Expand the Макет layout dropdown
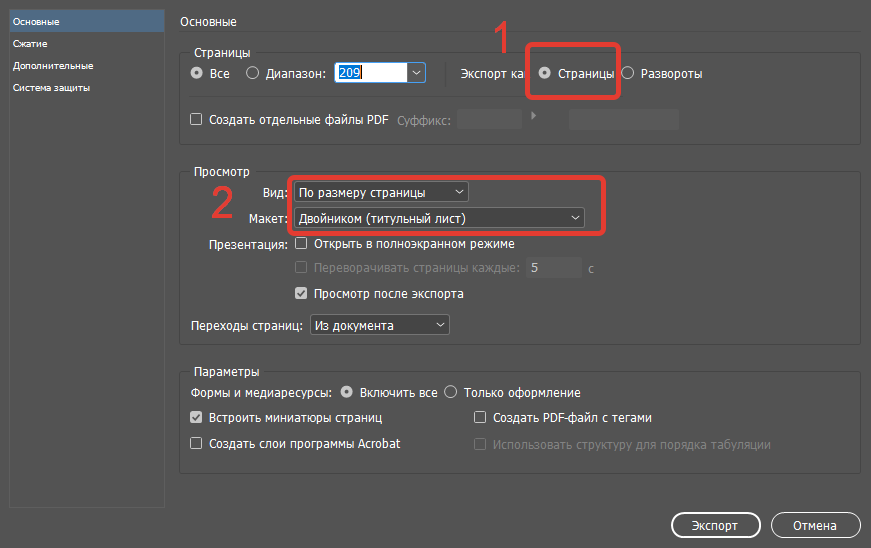This screenshot has height=548, width=871. 439,218
